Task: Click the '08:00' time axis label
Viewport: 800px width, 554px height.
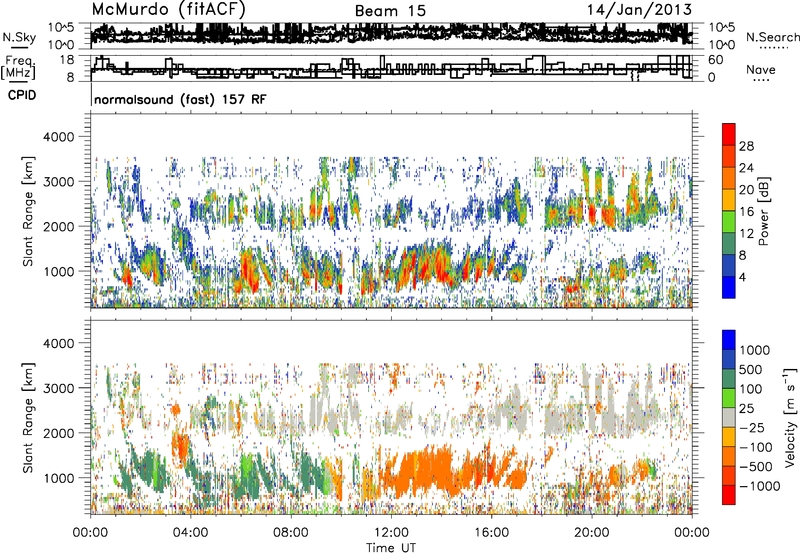Action: [290, 533]
